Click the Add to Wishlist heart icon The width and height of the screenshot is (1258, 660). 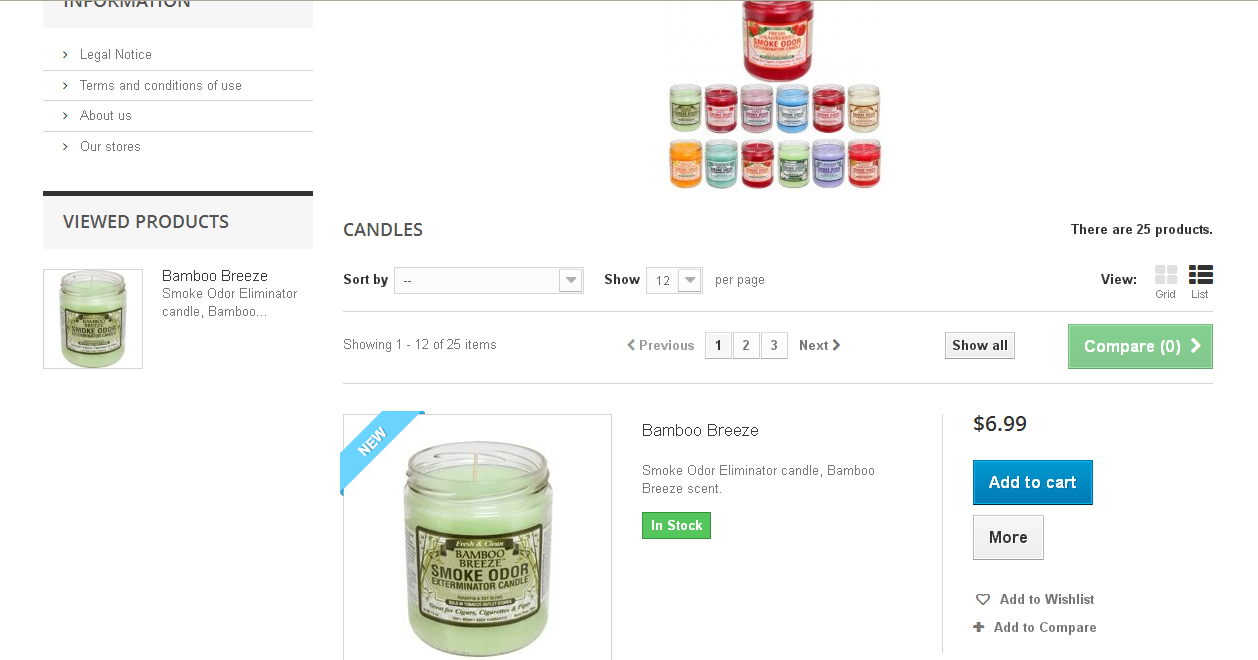point(983,599)
